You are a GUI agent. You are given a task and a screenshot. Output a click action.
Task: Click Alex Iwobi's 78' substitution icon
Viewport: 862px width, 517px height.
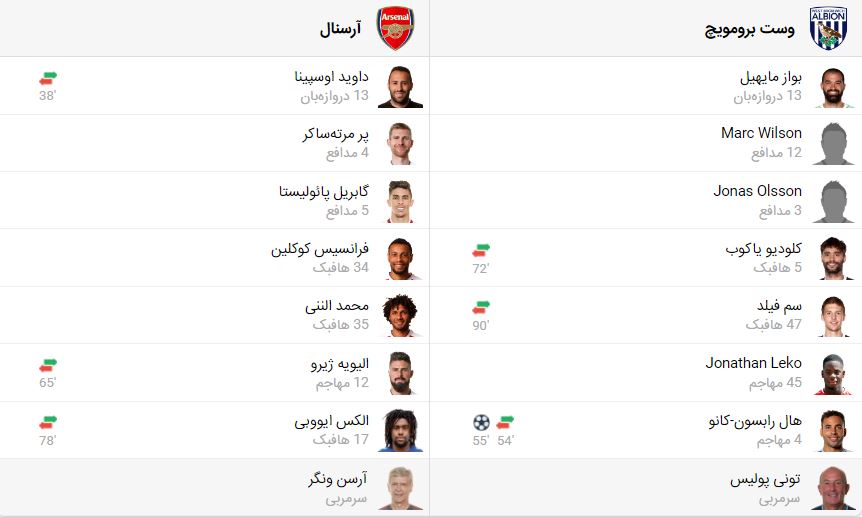[x=48, y=423]
